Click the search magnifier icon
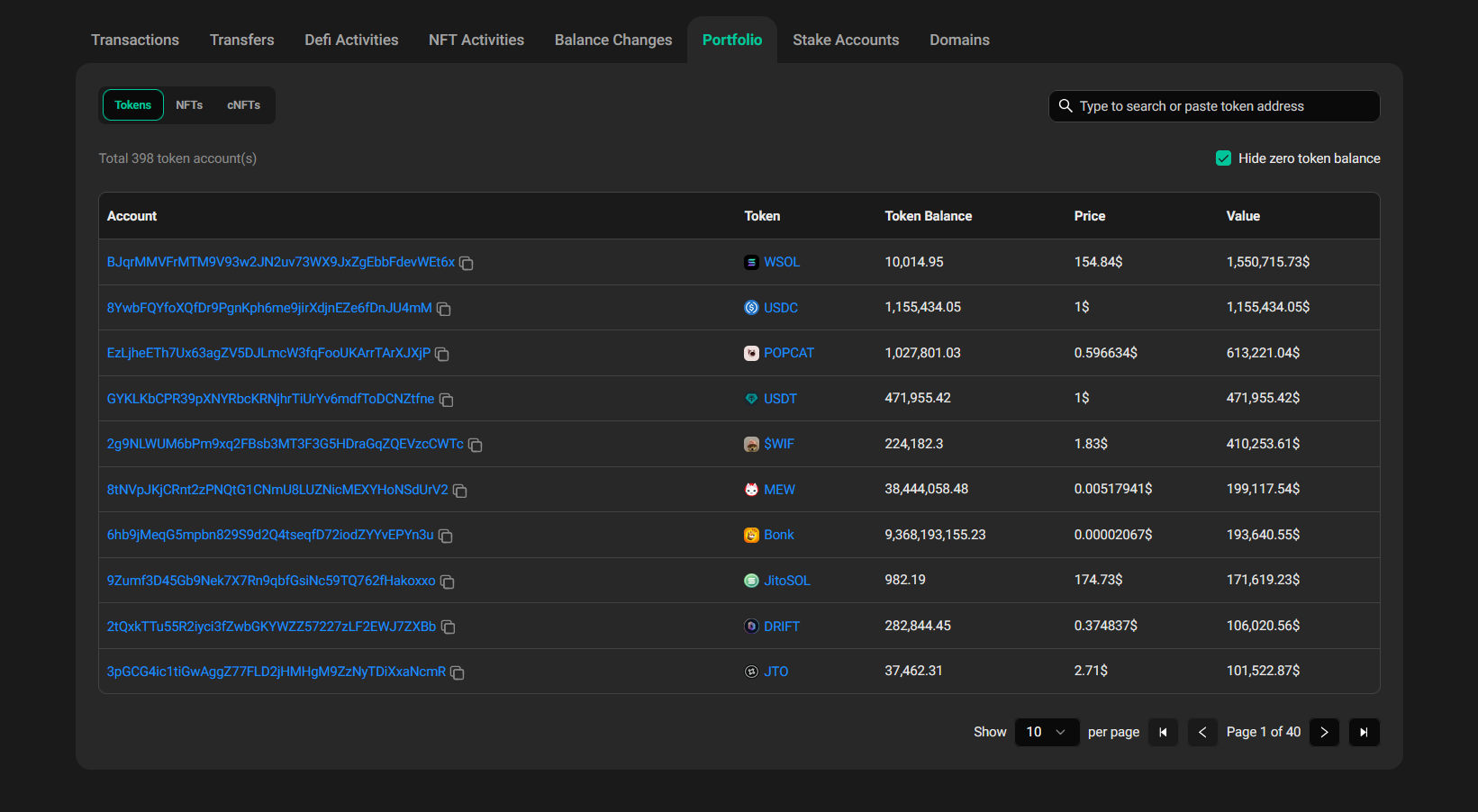 [1065, 106]
